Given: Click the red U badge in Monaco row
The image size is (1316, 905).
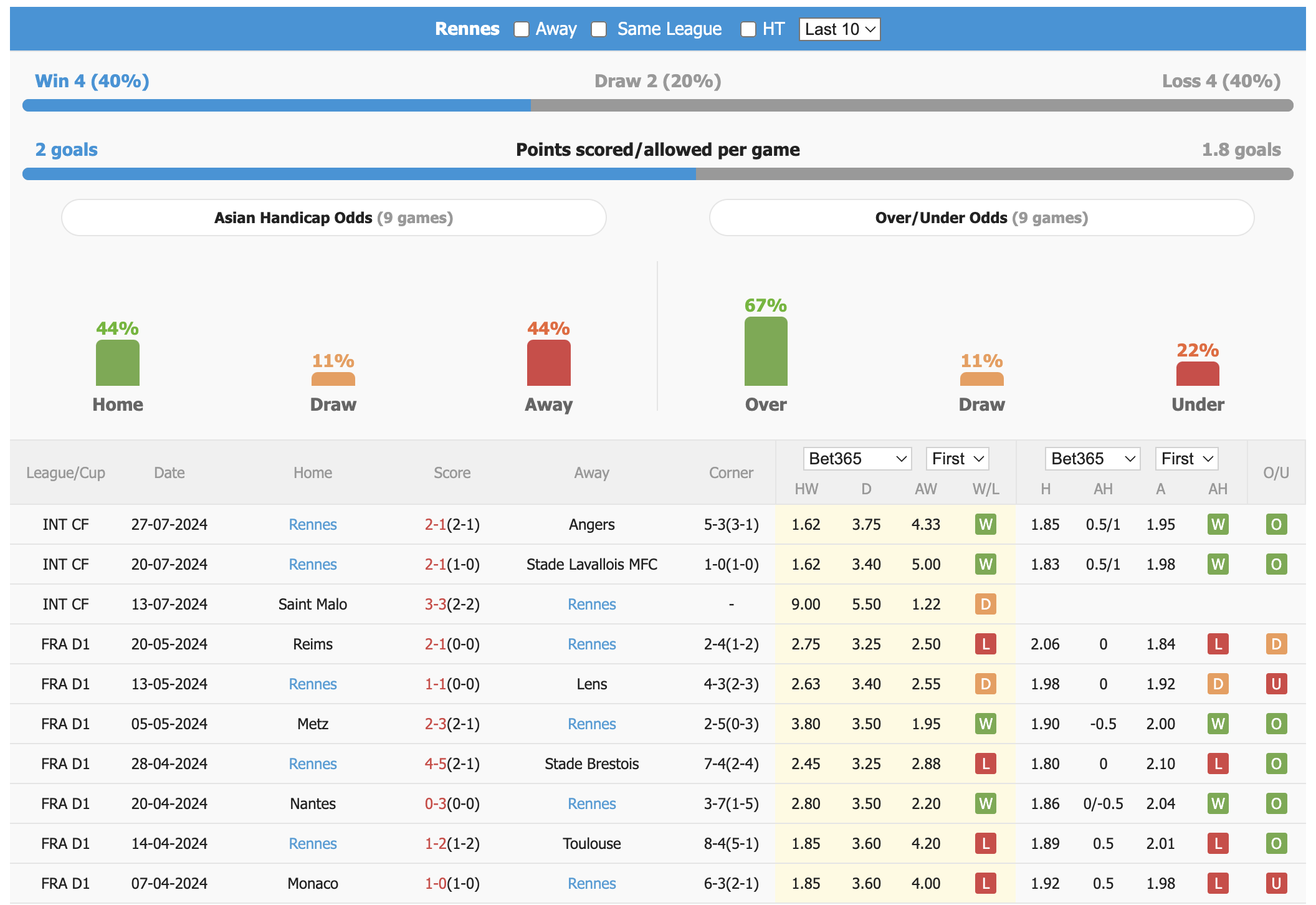Looking at the screenshot, I should tap(1276, 883).
